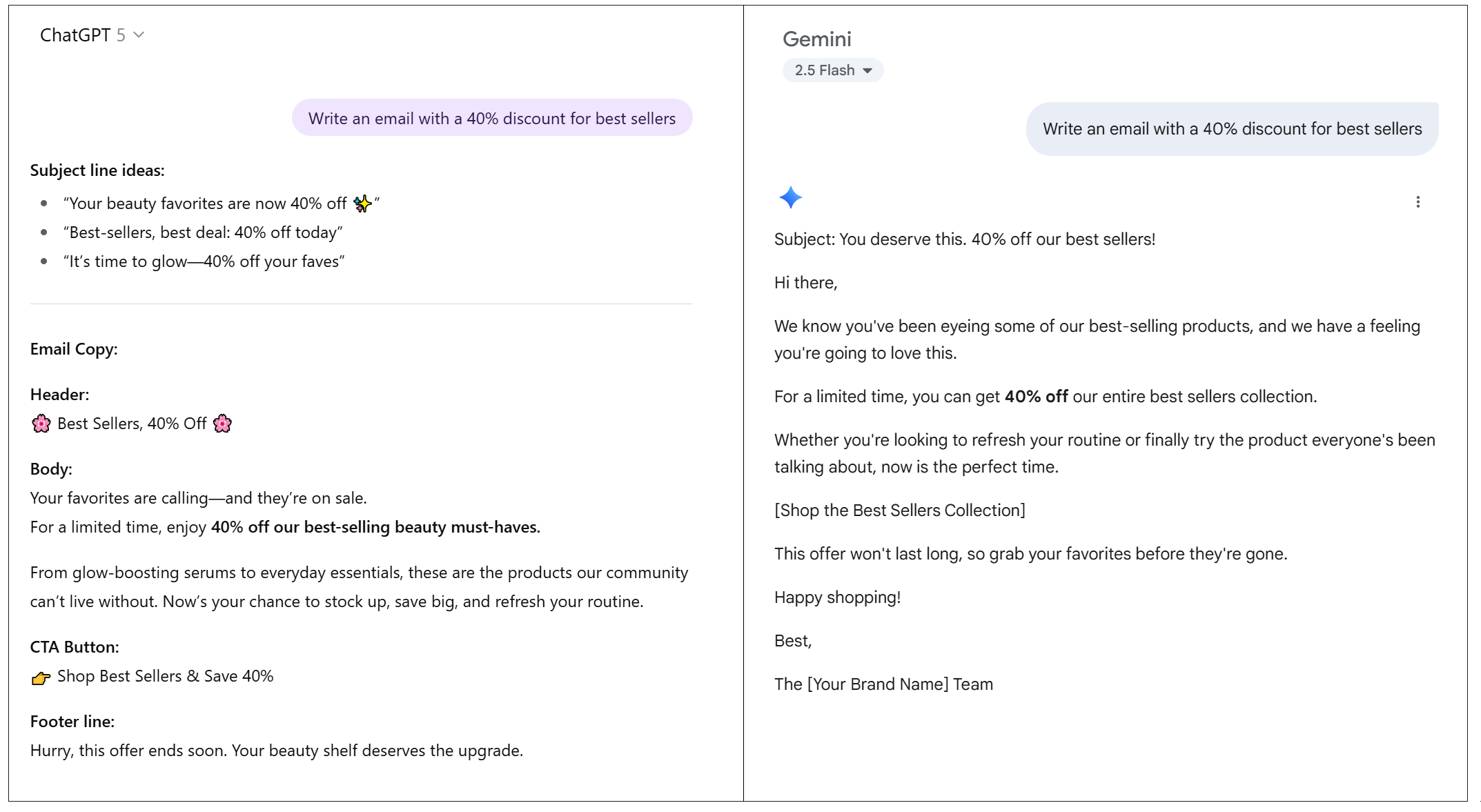Click the pointing hand emoji under CTA Button
The height and width of the screenshot is (812, 1481).
(41, 677)
